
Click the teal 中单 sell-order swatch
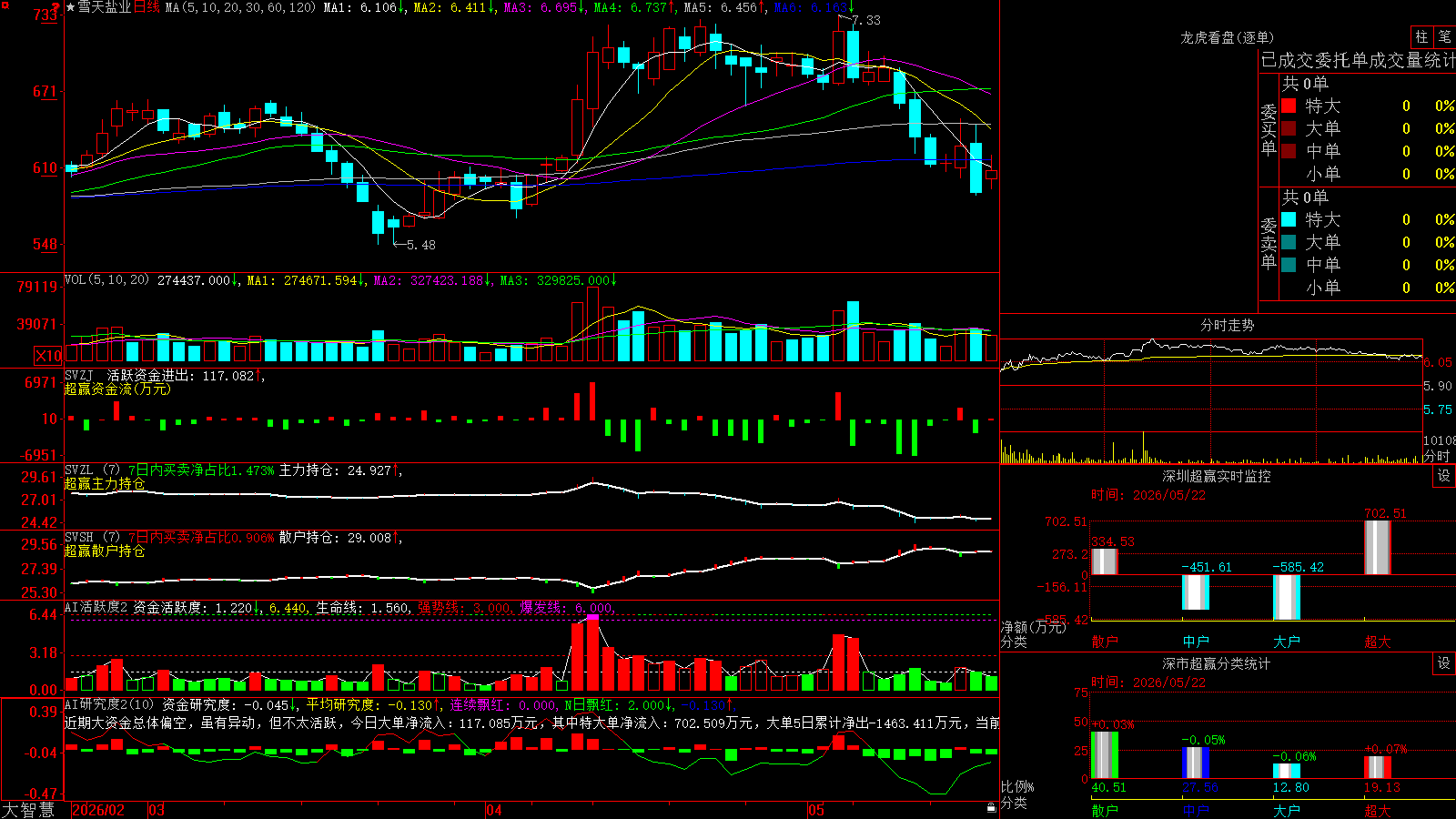point(1289,265)
